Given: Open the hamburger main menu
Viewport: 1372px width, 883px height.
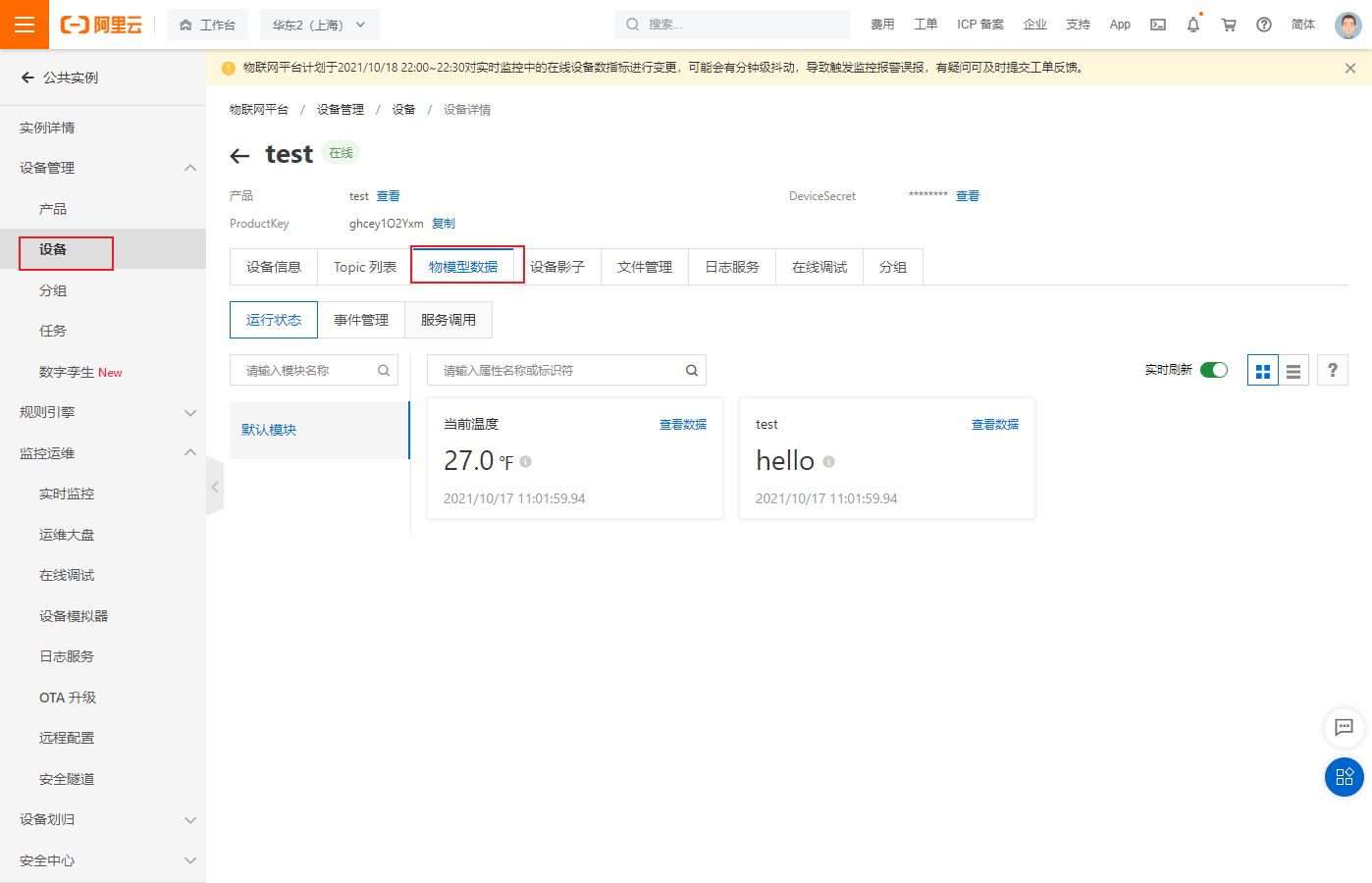Looking at the screenshot, I should 25,25.
